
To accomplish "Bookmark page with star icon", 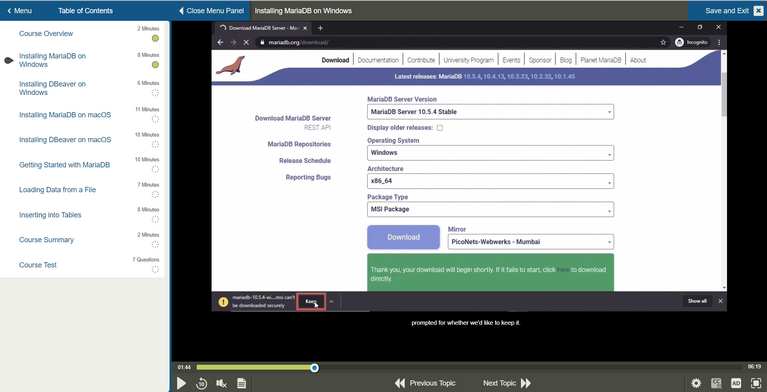I will [663, 43].
